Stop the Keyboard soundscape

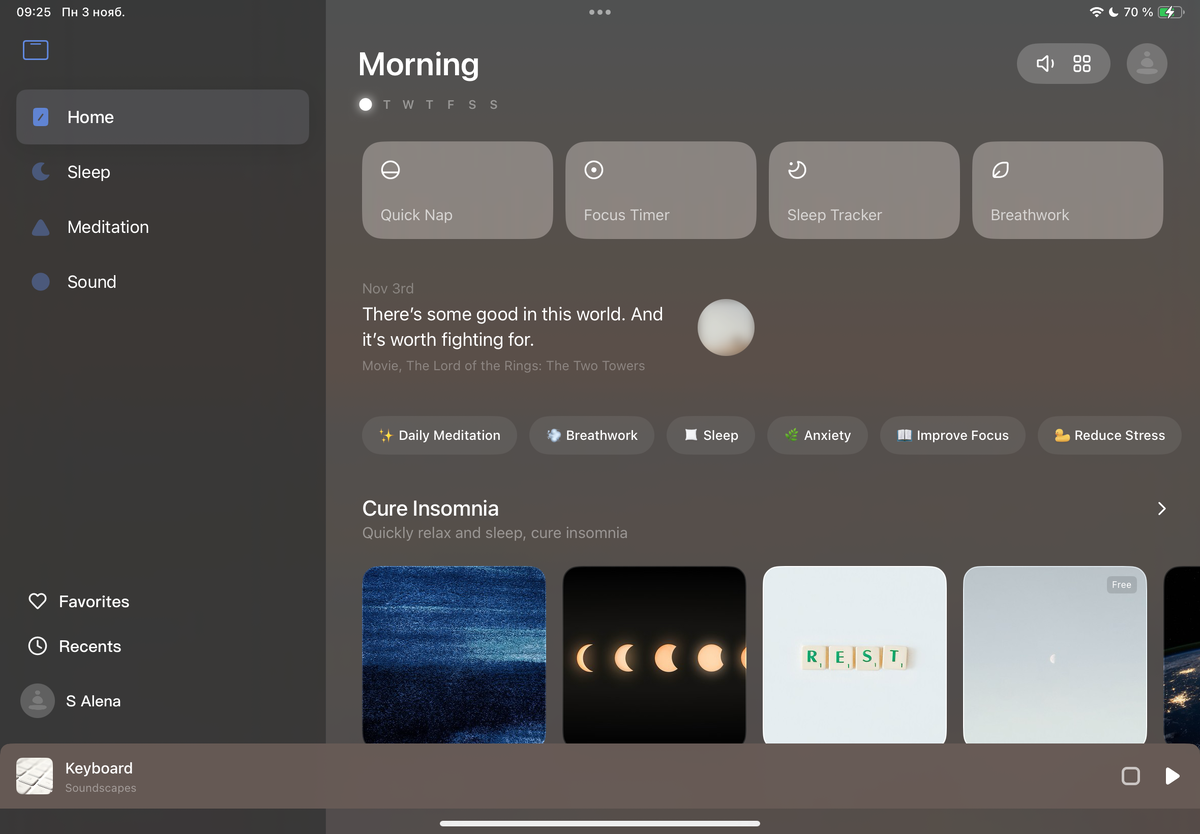tap(1131, 776)
